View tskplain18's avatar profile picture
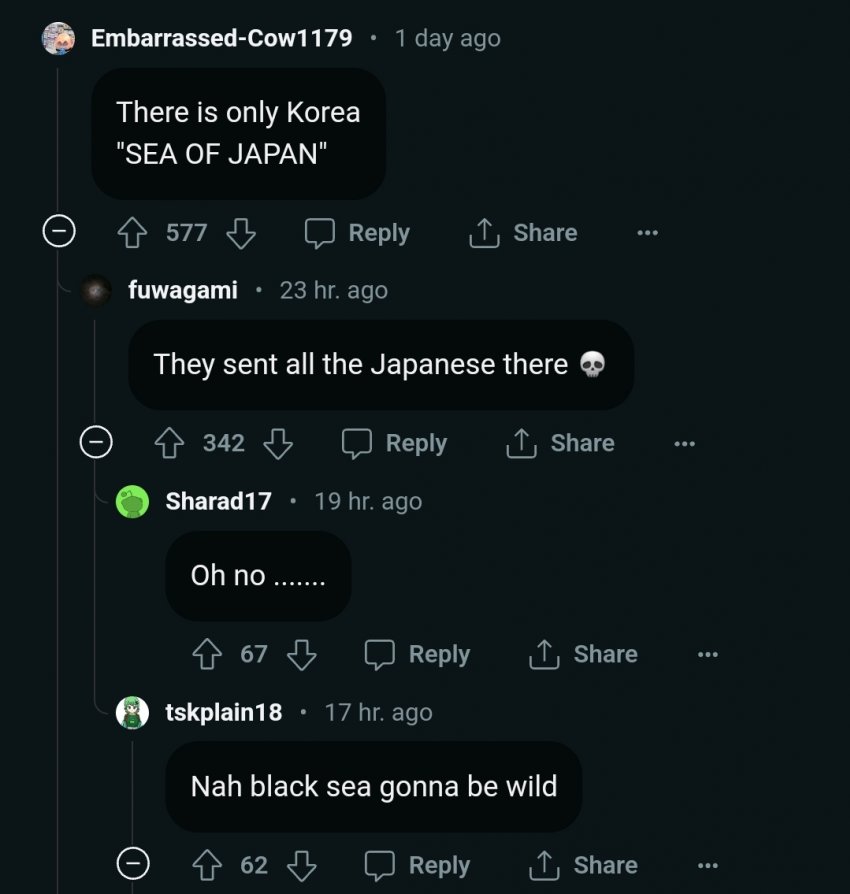 point(132,712)
